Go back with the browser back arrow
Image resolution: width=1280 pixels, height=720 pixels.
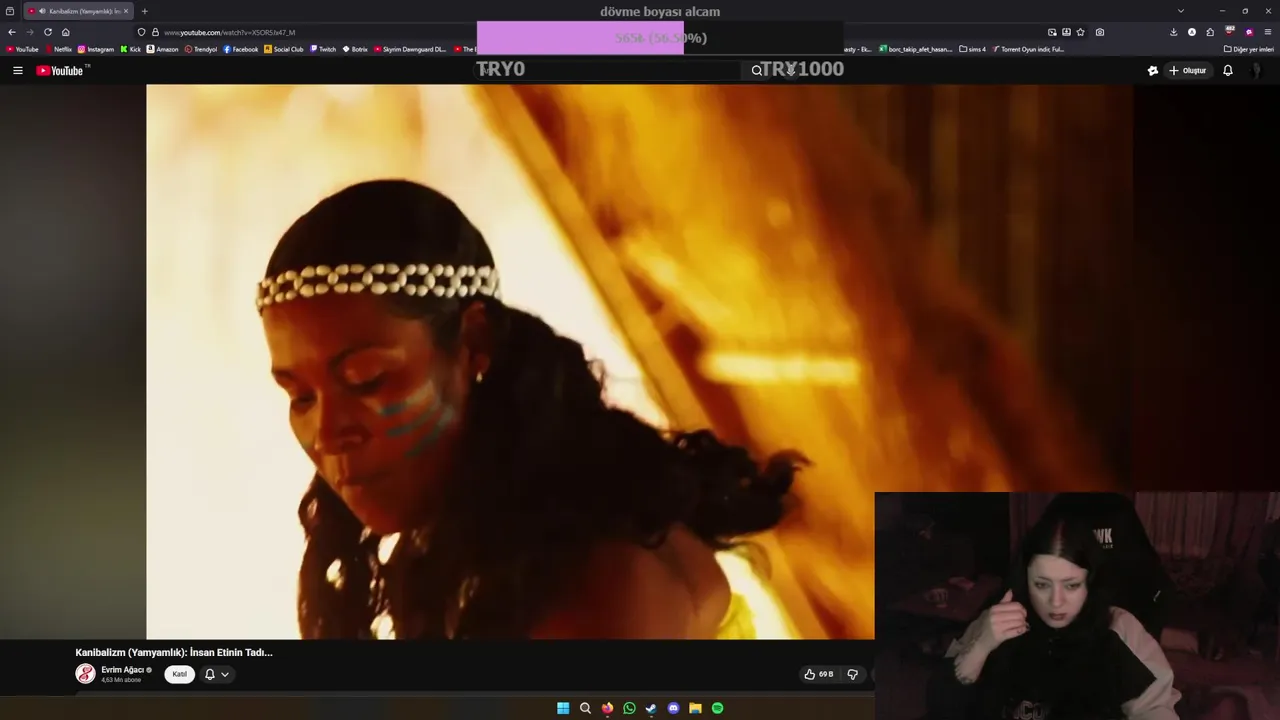pos(12,32)
